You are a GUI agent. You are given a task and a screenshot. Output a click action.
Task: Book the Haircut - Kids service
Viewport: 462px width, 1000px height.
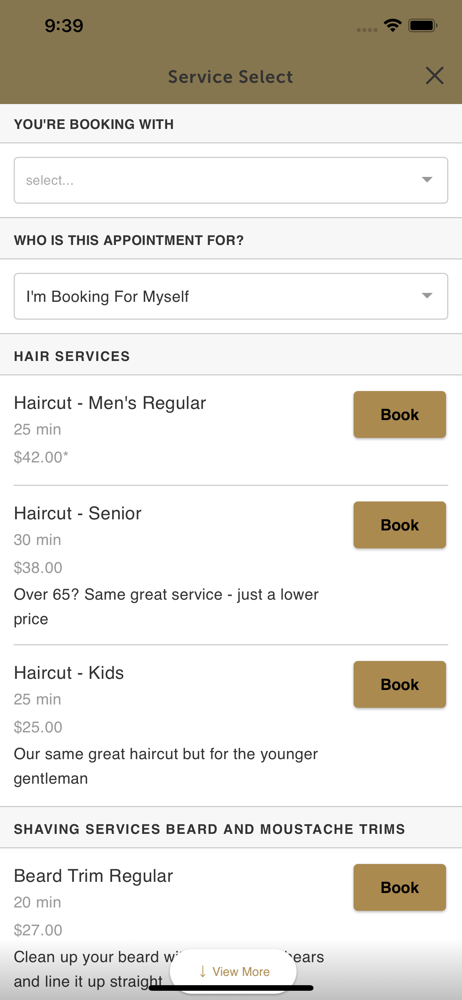399,684
